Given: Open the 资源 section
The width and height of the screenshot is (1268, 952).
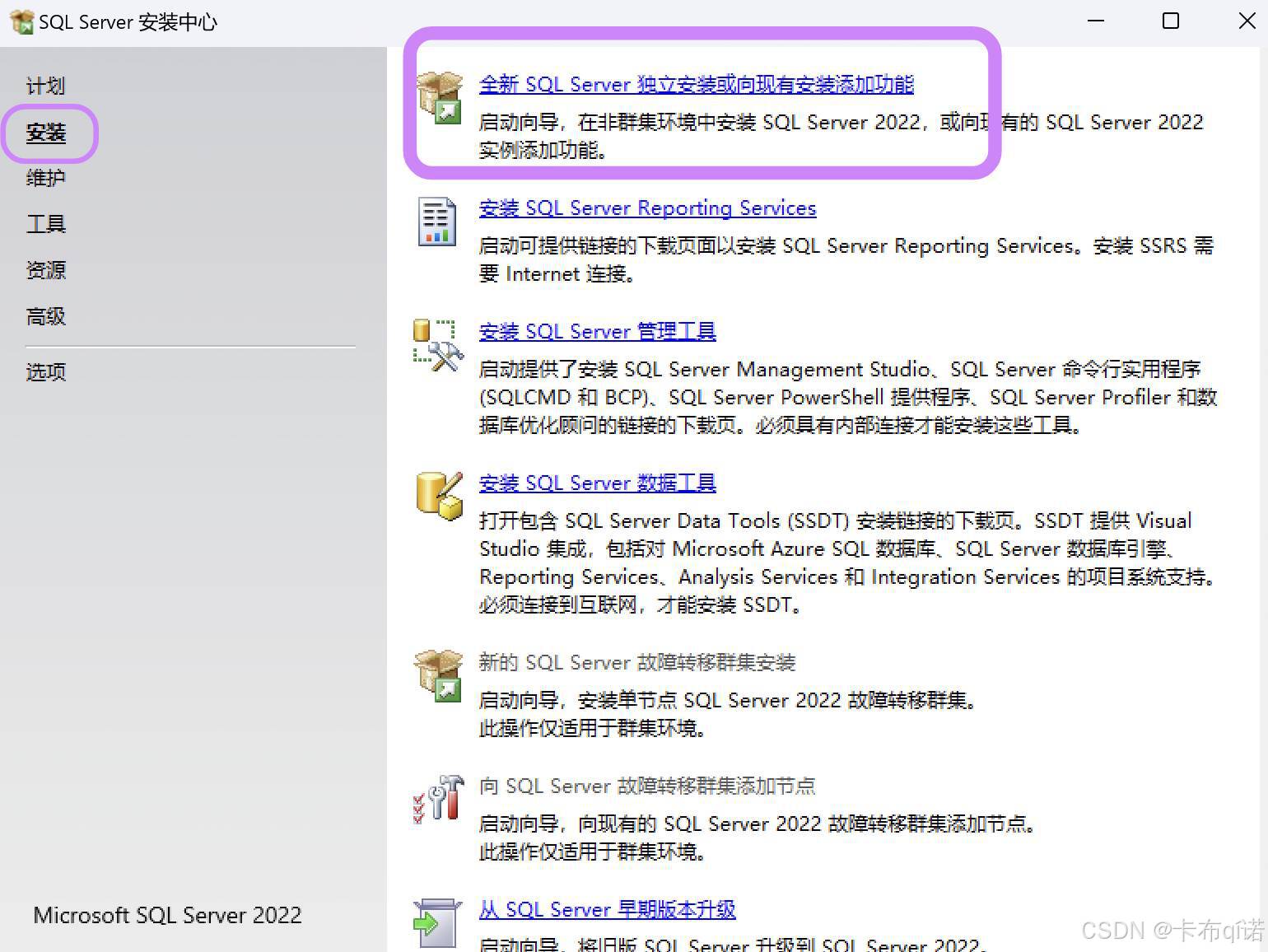Looking at the screenshot, I should (45, 270).
